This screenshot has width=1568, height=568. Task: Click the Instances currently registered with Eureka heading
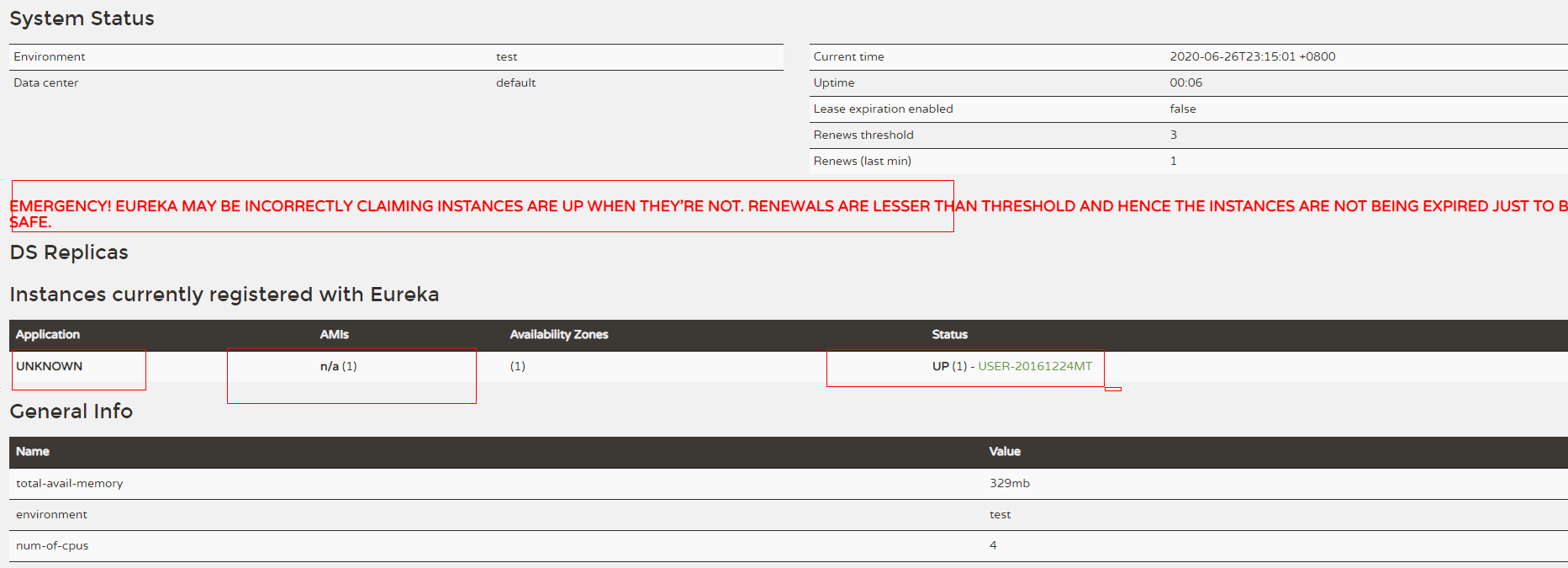coord(224,295)
